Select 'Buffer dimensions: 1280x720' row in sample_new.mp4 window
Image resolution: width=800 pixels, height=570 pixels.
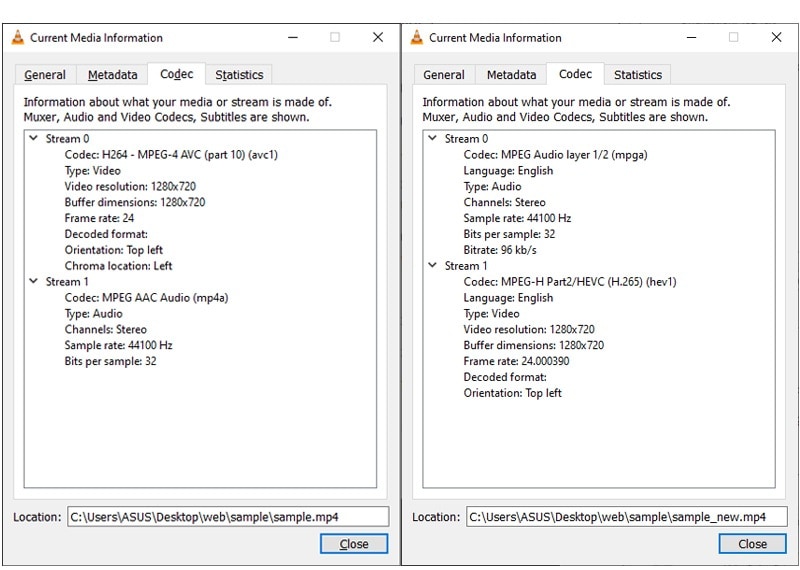click(x=534, y=345)
